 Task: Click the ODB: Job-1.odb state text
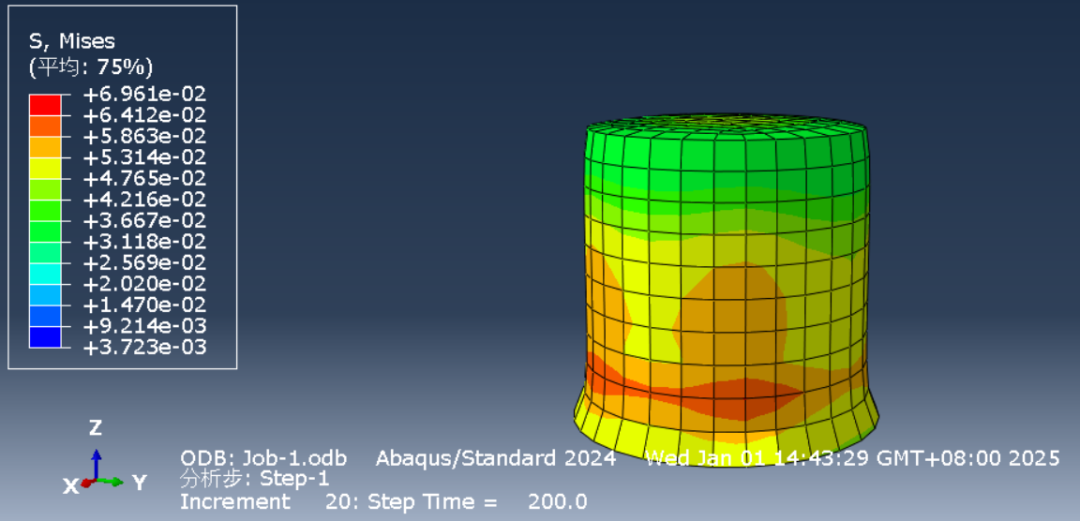pyautogui.click(x=263, y=458)
